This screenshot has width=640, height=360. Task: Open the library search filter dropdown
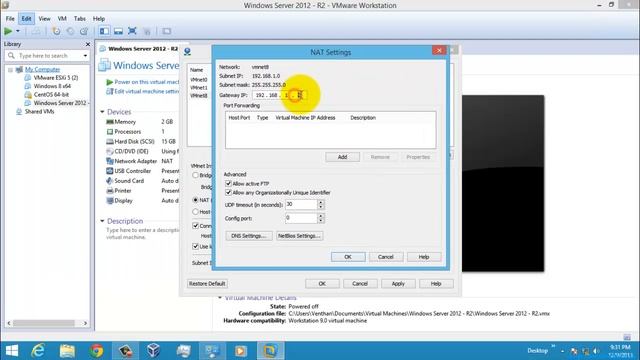[85, 56]
